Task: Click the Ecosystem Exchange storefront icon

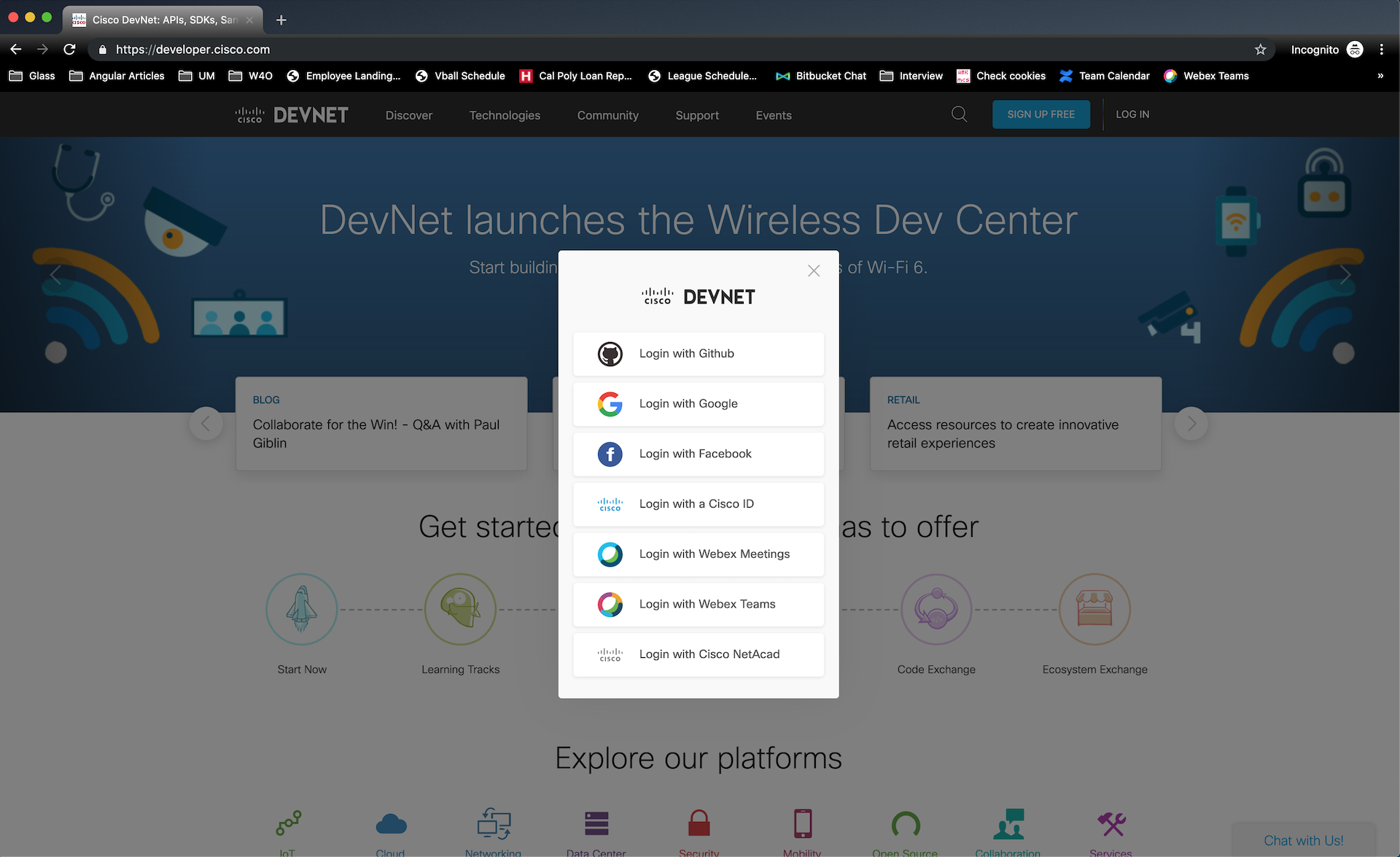Action: [1095, 610]
